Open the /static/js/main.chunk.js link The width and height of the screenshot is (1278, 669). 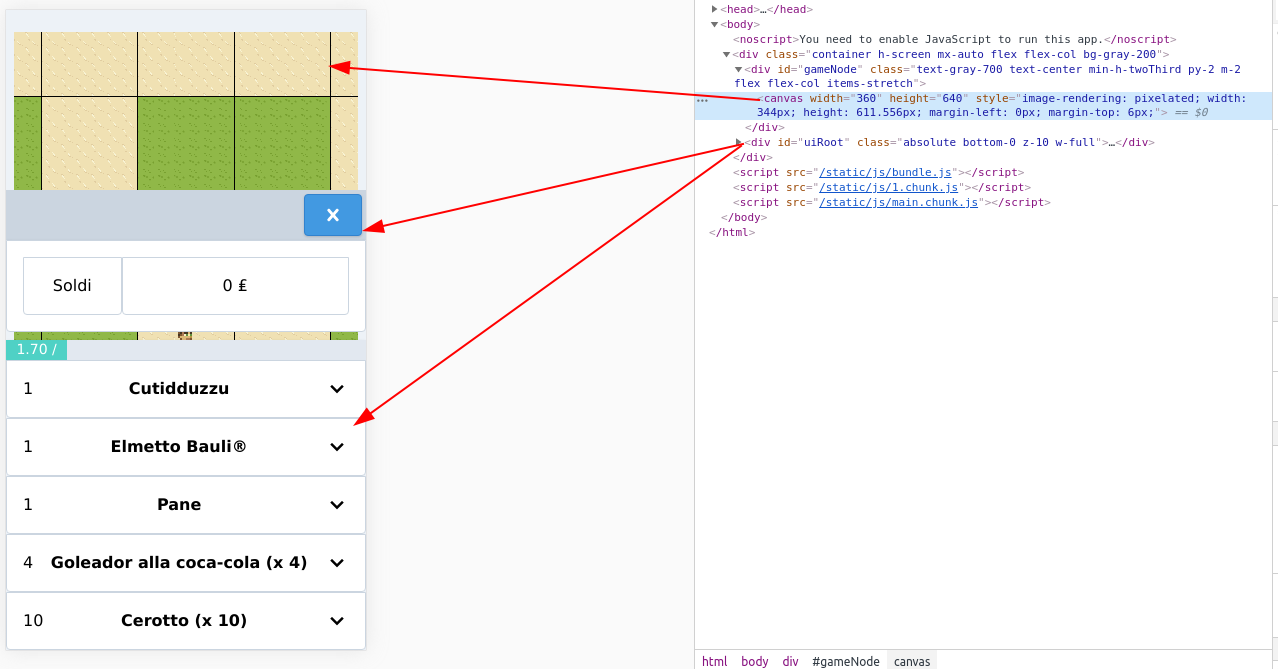pos(898,202)
